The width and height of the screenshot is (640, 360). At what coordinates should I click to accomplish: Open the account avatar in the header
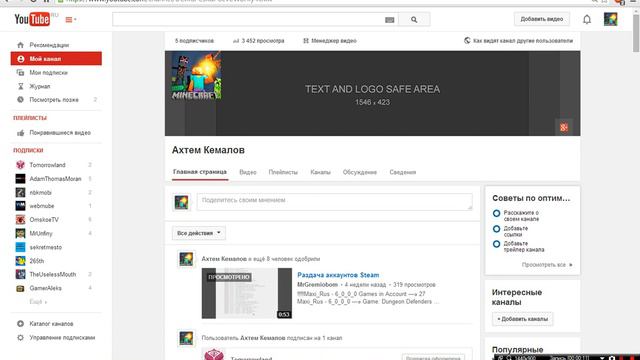click(x=611, y=19)
